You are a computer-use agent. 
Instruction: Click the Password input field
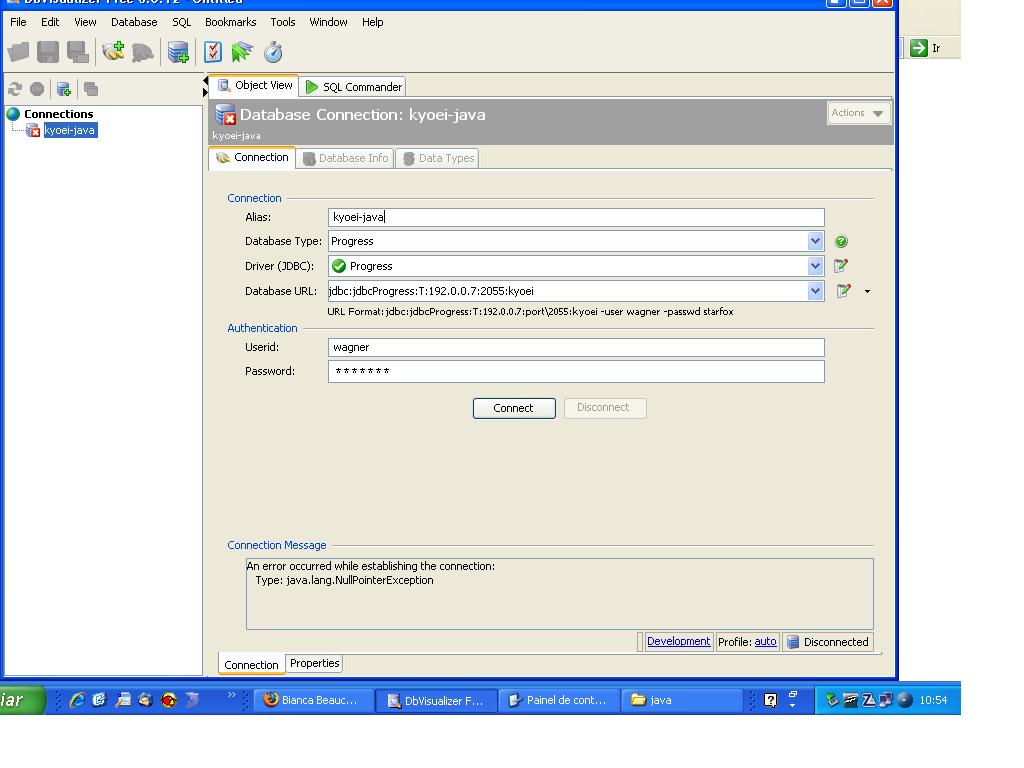[576, 372]
